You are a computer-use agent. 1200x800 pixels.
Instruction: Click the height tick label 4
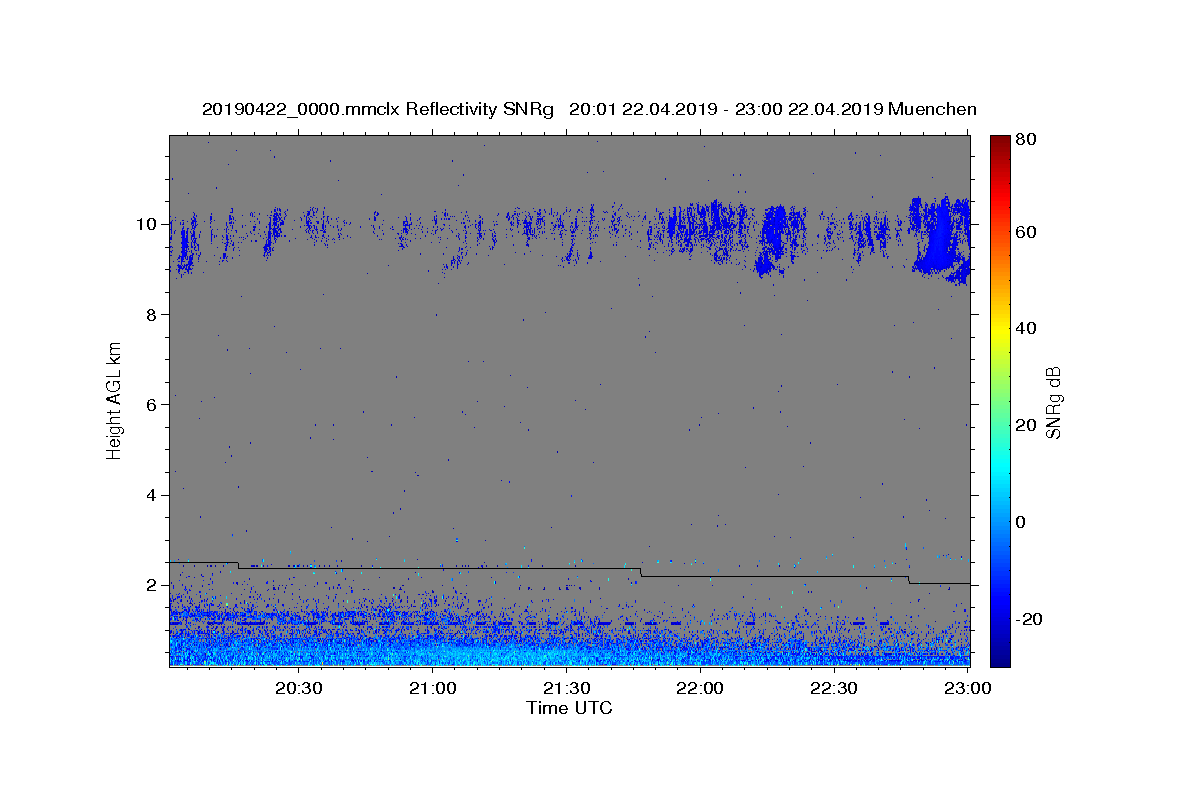151,495
